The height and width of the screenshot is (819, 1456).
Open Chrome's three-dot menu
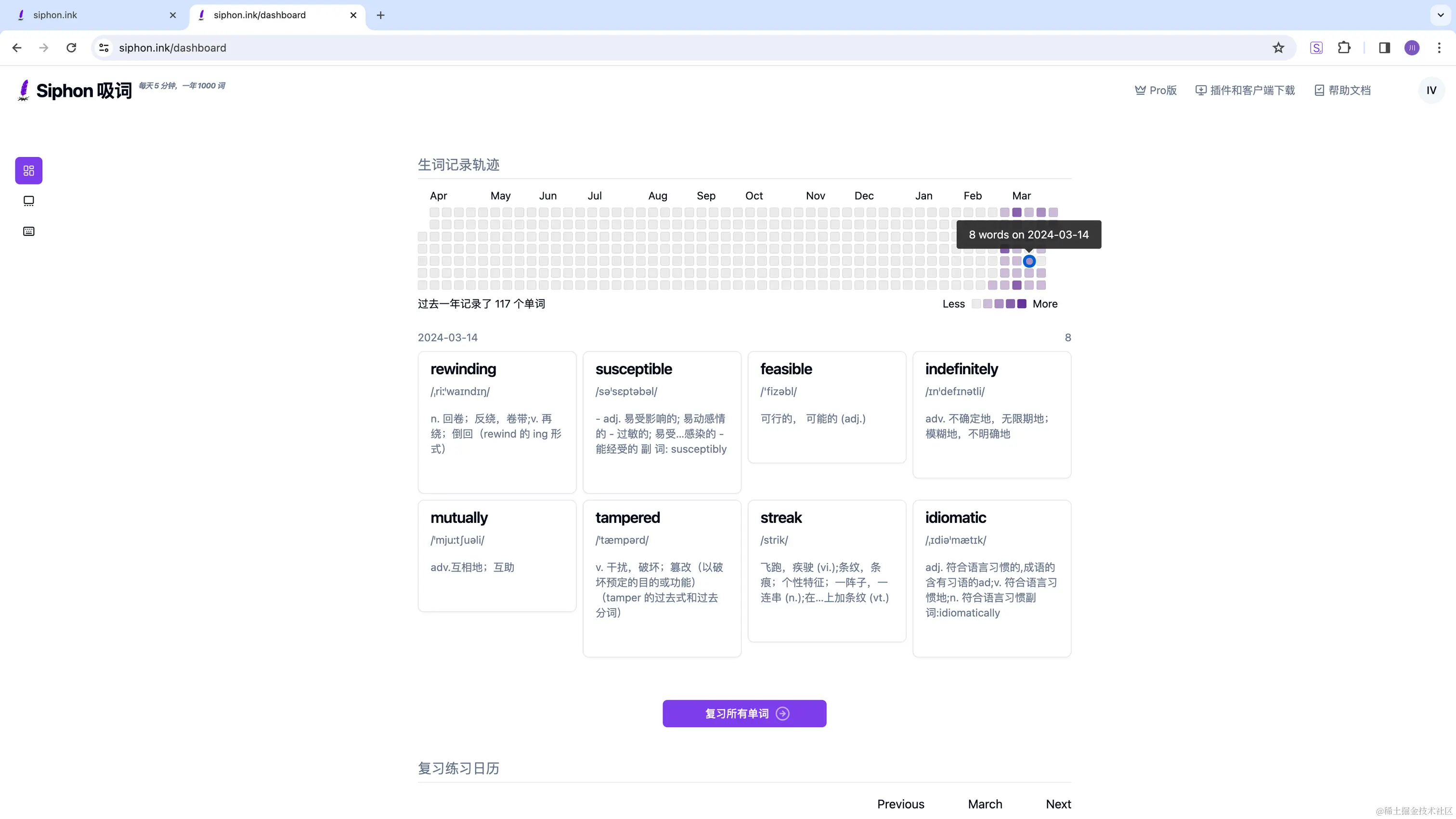coord(1439,48)
